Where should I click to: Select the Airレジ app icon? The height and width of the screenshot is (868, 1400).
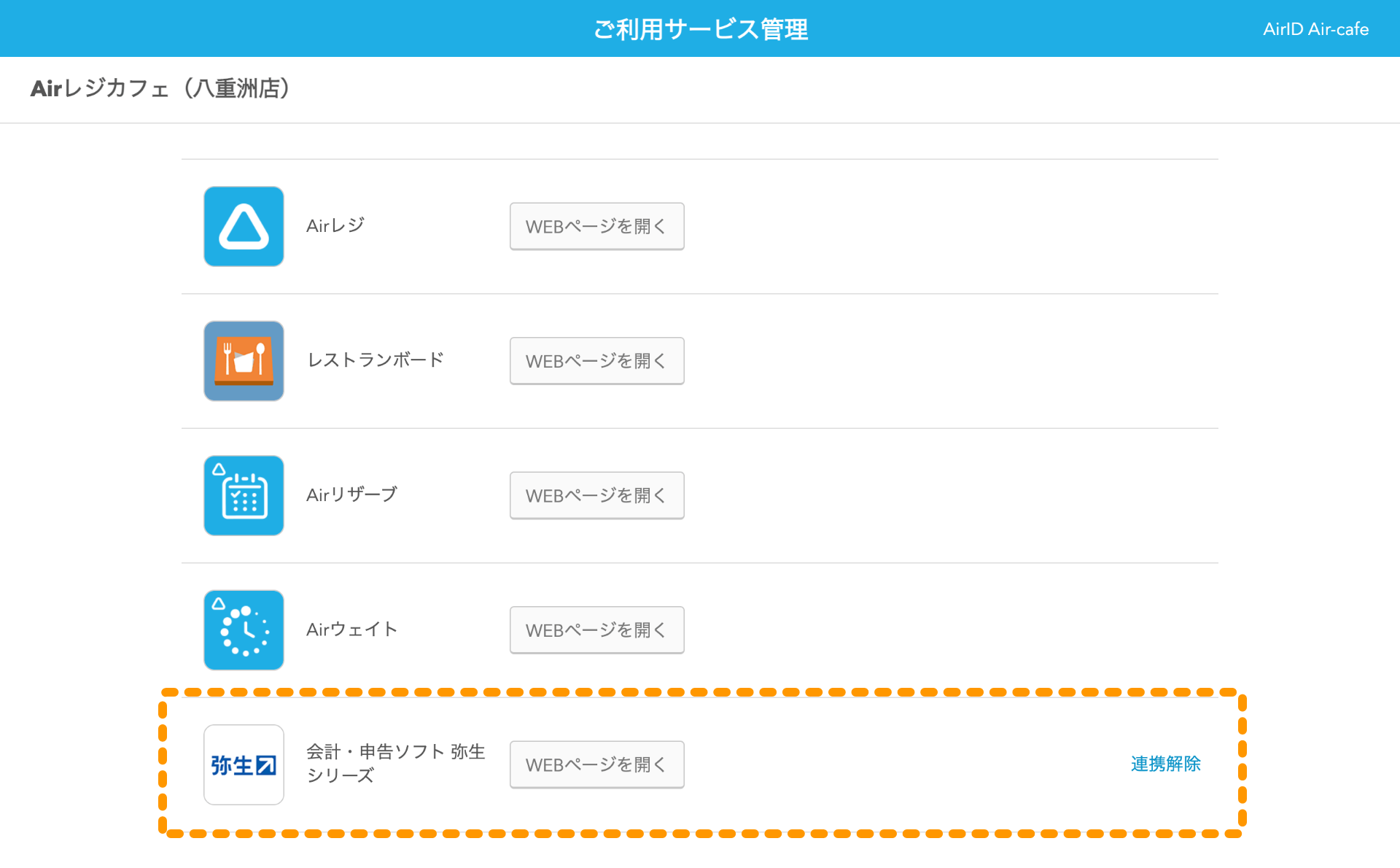244,226
